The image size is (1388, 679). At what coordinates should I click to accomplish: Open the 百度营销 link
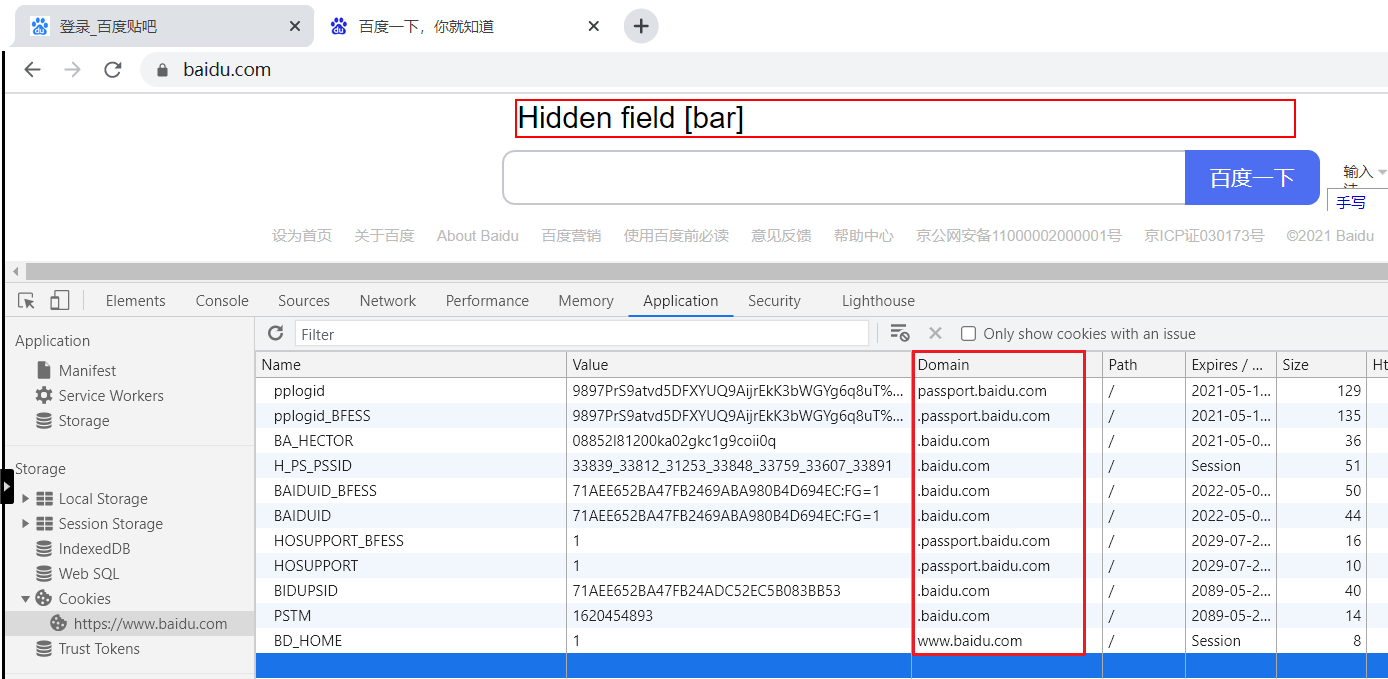571,235
